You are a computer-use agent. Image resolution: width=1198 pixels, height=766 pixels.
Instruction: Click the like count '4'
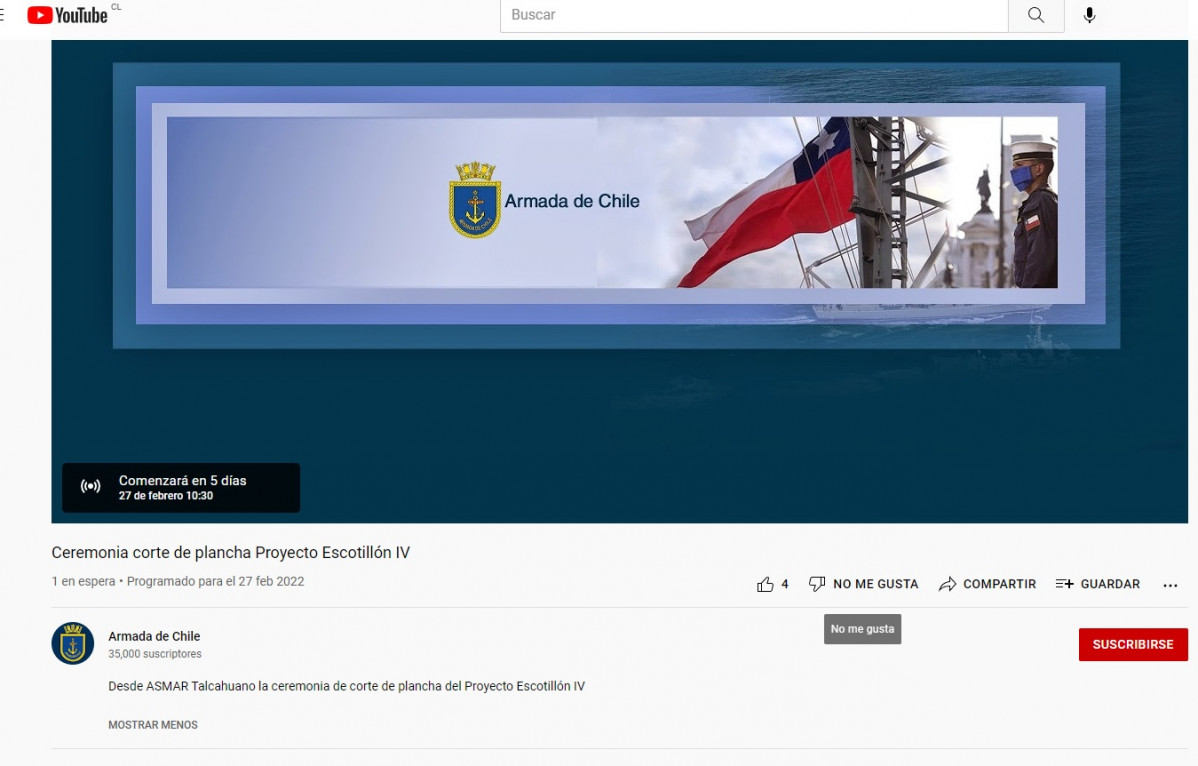[x=785, y=584]
